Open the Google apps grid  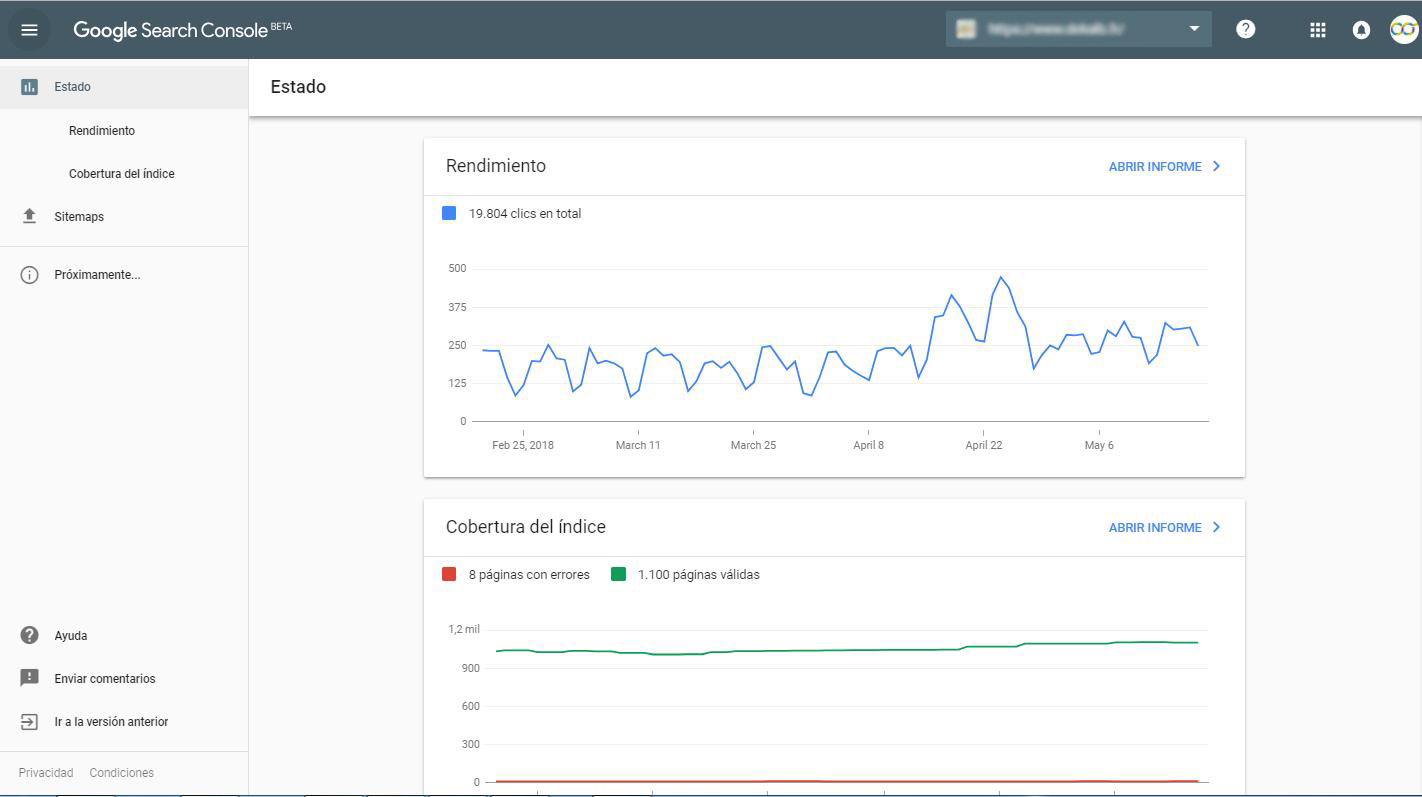[1317, 30]
